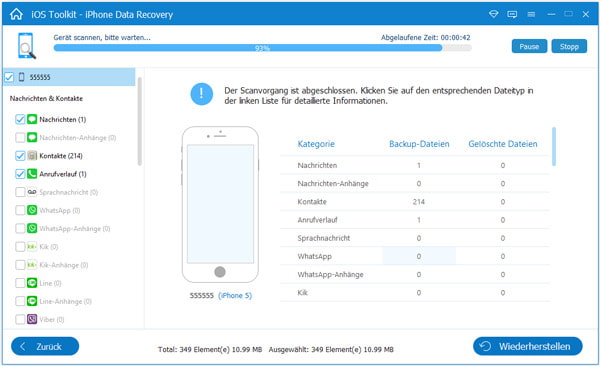The image size is (600, 366).
Task: Click the Line-Anhänge icon
Action: coord(32,301)
